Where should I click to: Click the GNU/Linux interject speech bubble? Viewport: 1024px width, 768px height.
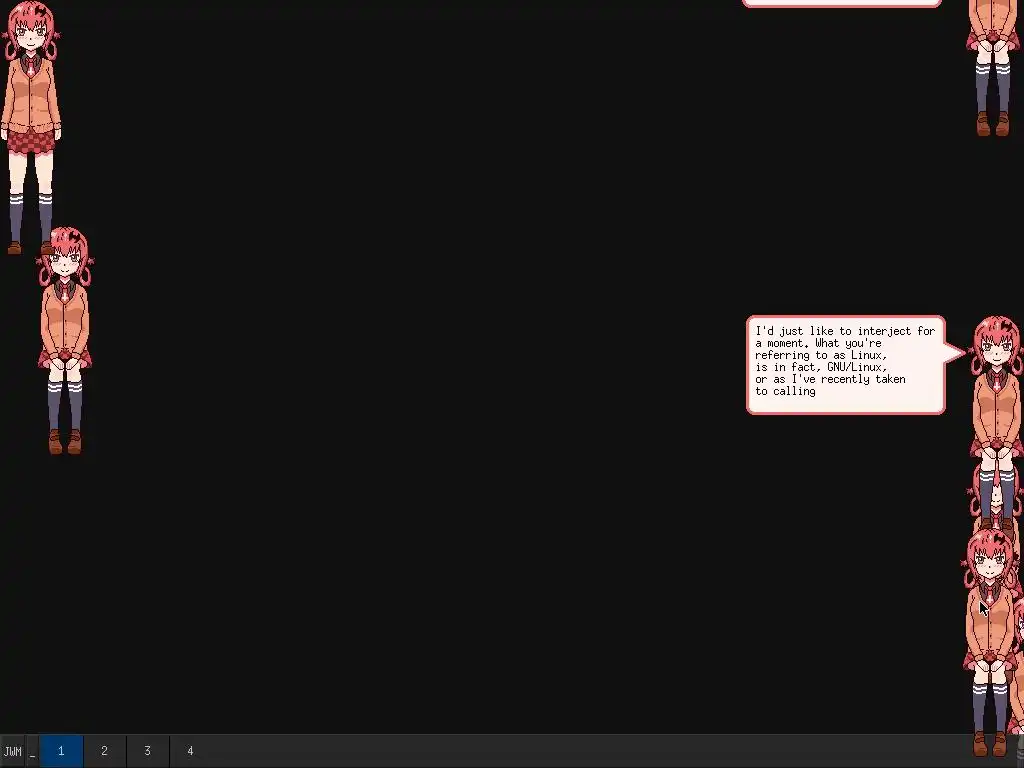[x=846, y=365]
